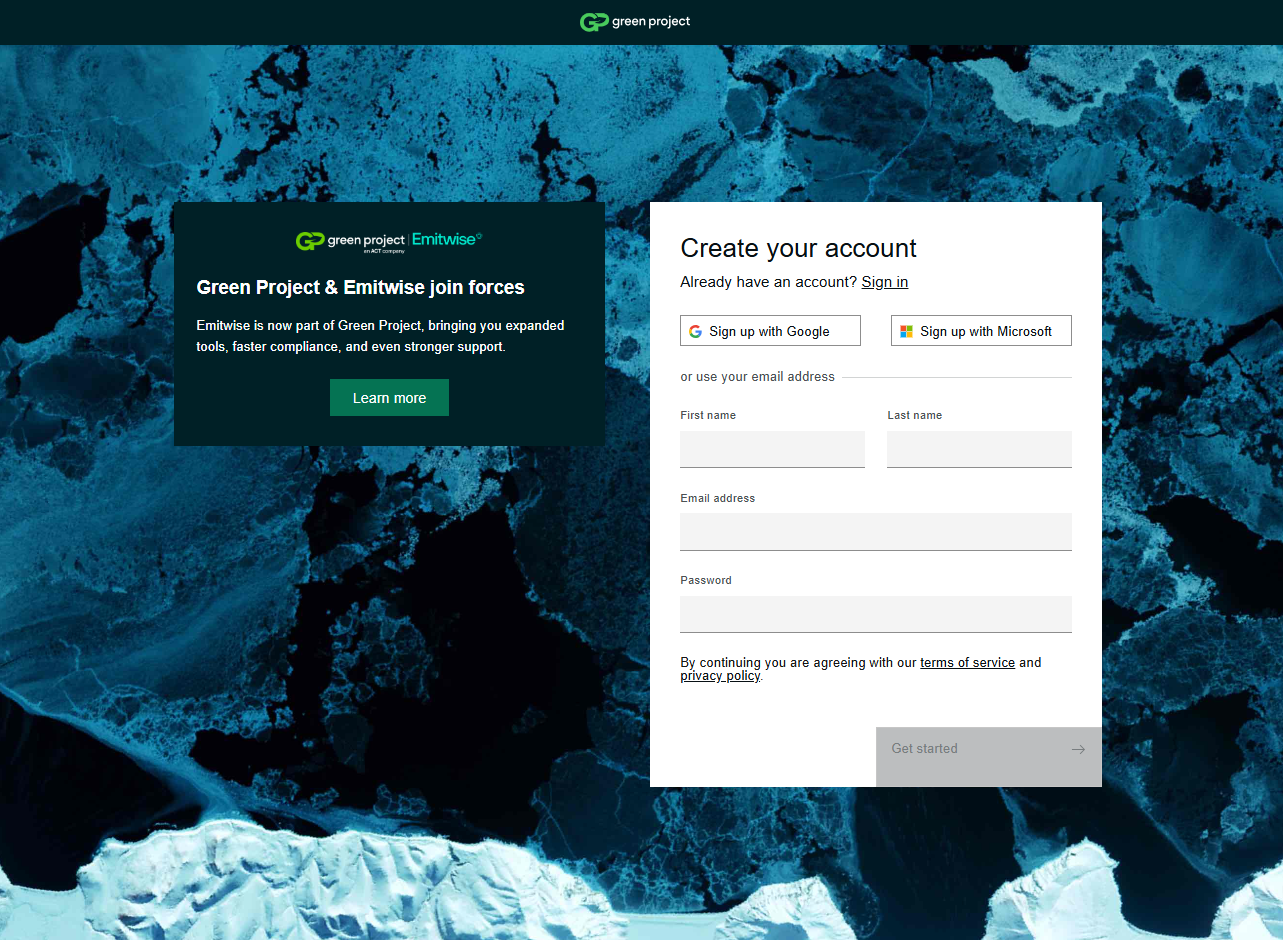Screen dimensions: 1283x940
Task: Select the Password input field
Action: (x=875, y=614)
